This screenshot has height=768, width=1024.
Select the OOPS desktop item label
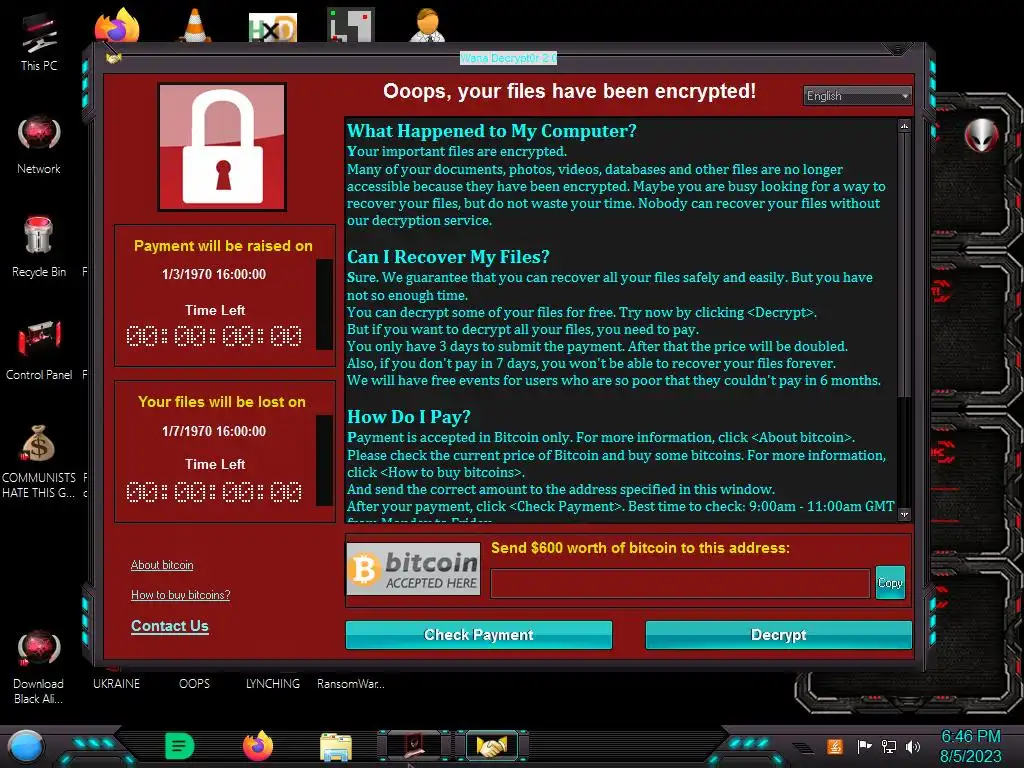click(195, 684)
